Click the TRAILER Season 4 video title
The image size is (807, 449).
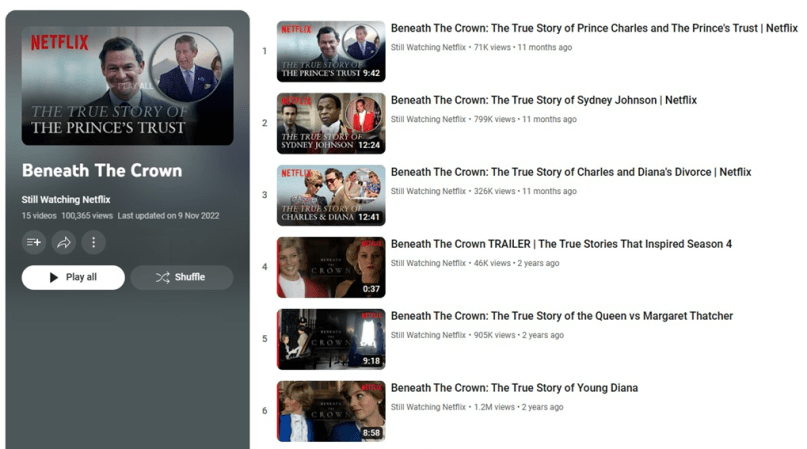click(x=561, y=245)
